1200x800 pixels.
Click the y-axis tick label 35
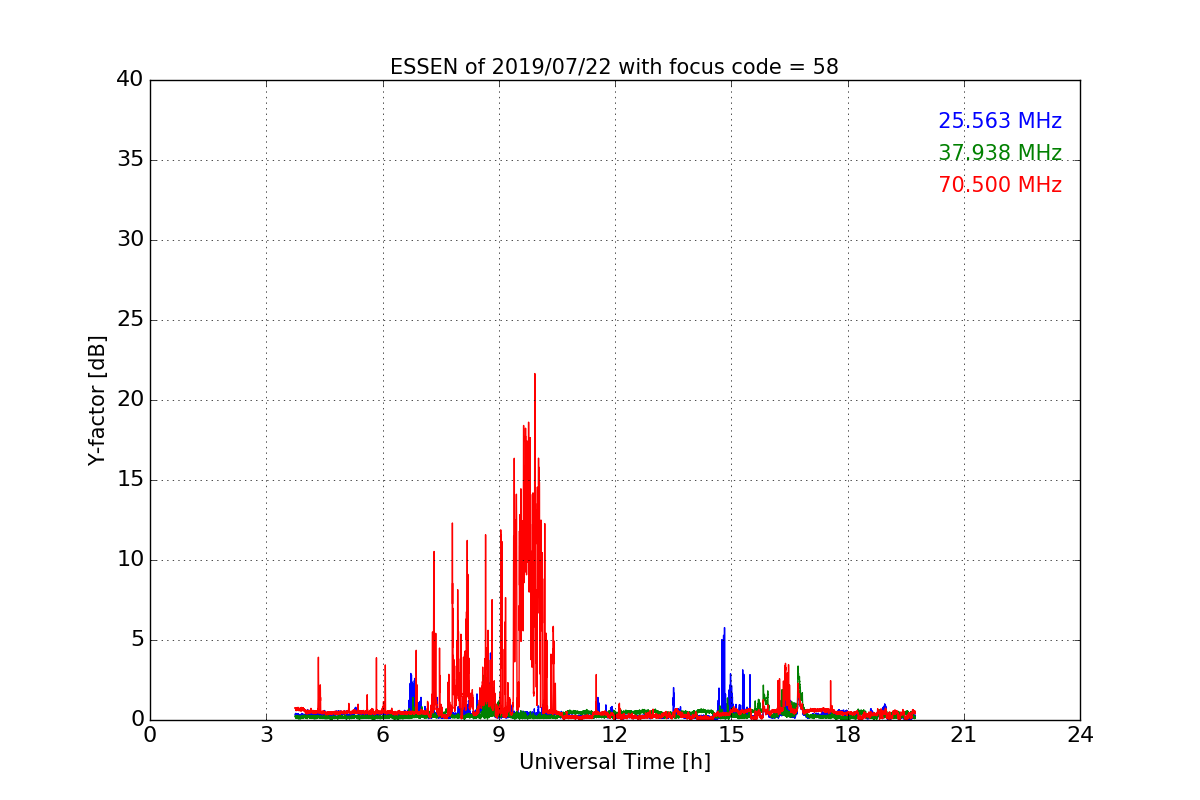[x=130, y=160]
